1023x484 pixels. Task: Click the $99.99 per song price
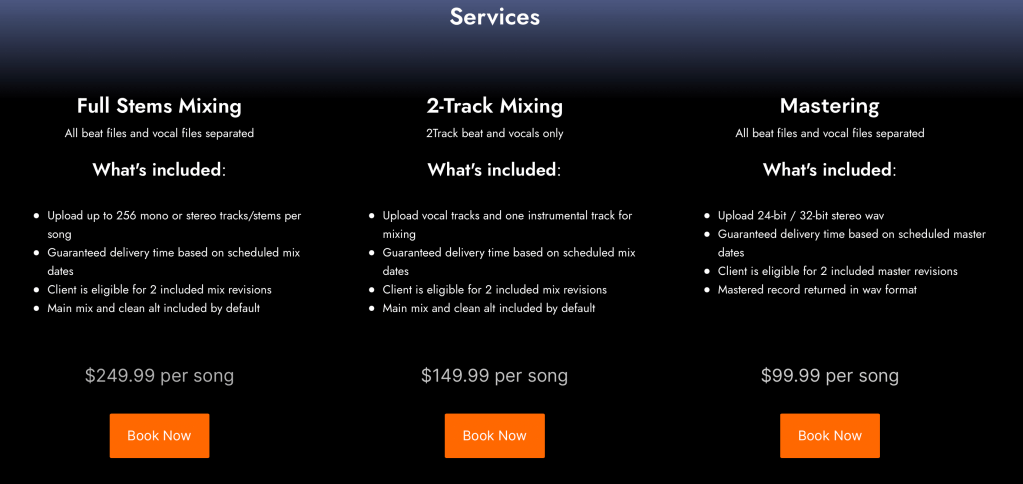tap(829, 376)
